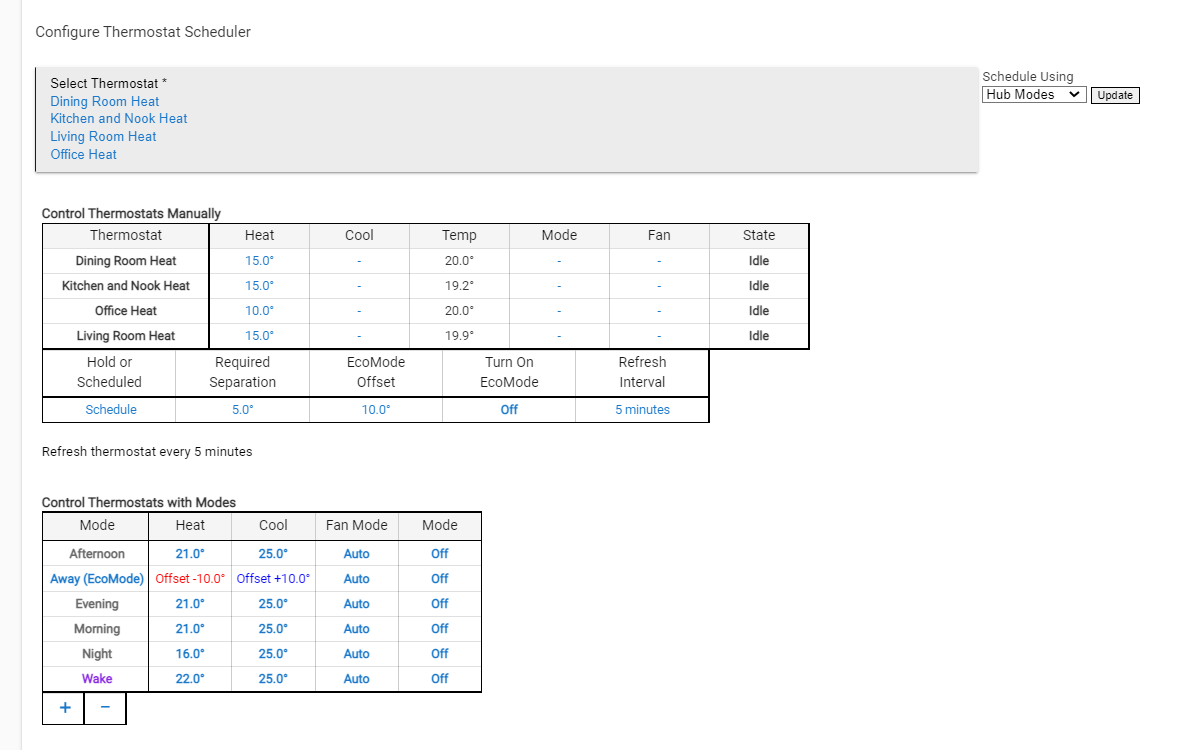Toggle the Fan Mode Auto for Morning mode

click(356, 628)
